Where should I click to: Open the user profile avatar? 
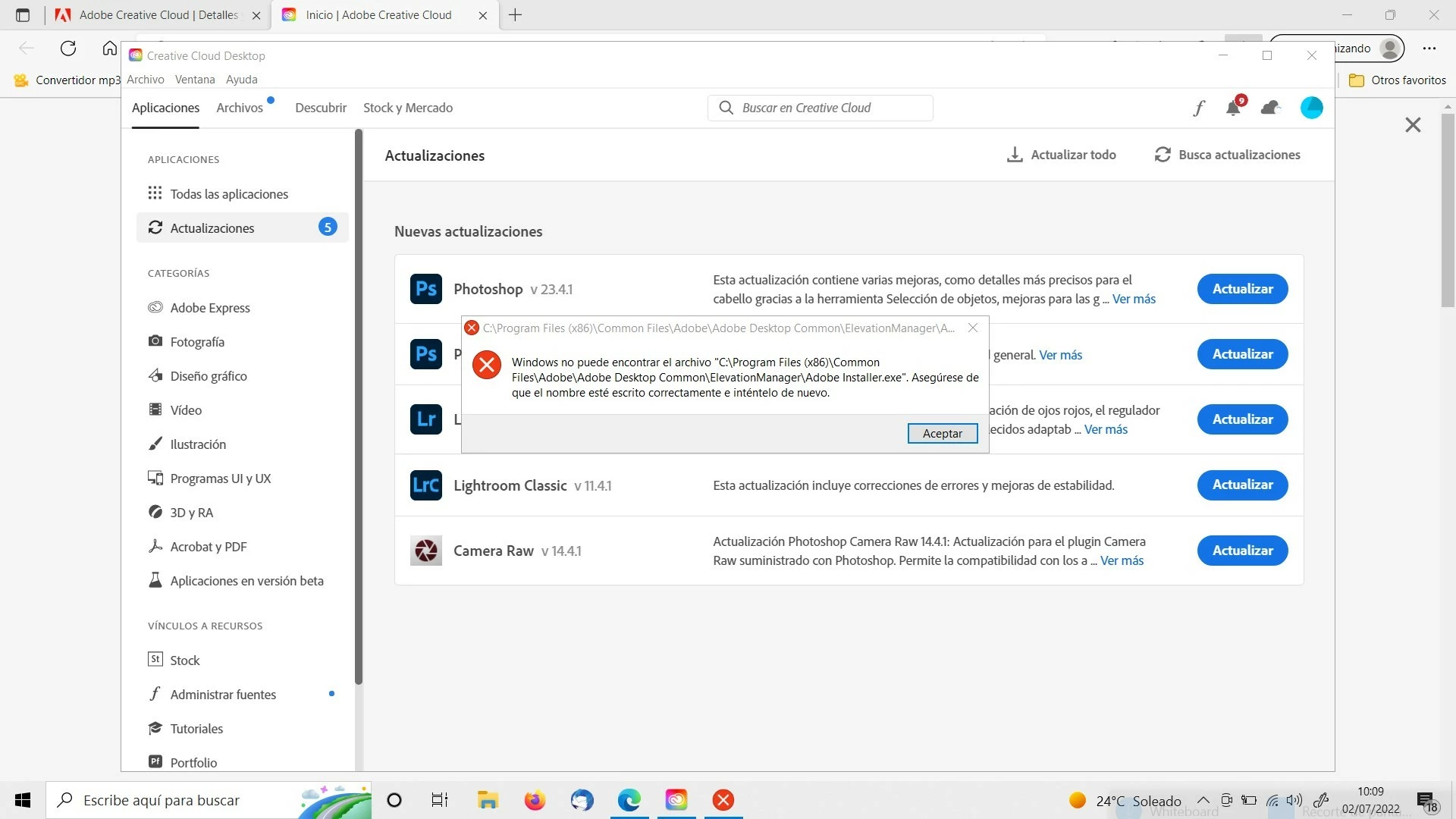coord(1311,108)
